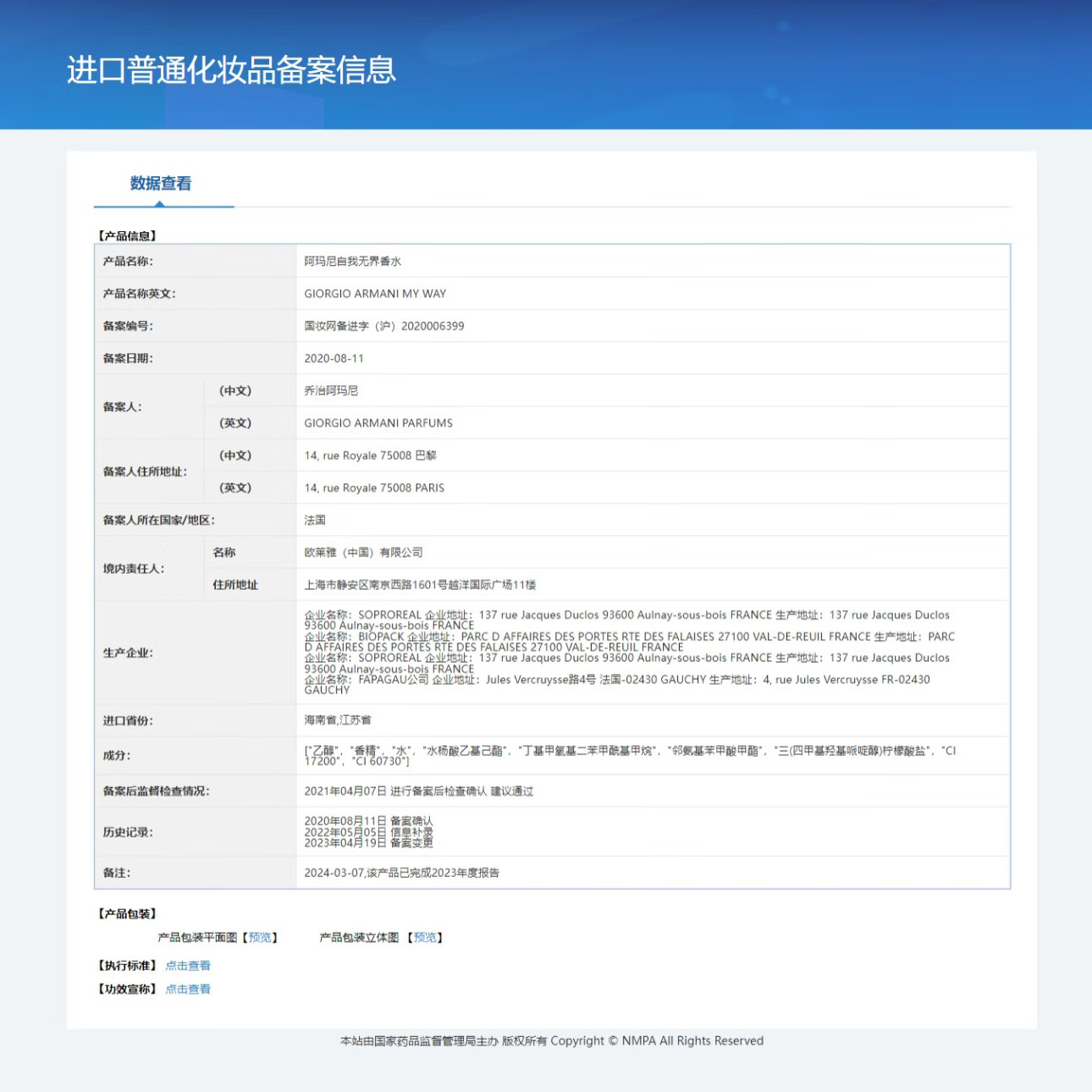The image size is (1092, 1092).
Task: Click the 2021年04月07日 inspection record text
Action: (x=418, y=791)
